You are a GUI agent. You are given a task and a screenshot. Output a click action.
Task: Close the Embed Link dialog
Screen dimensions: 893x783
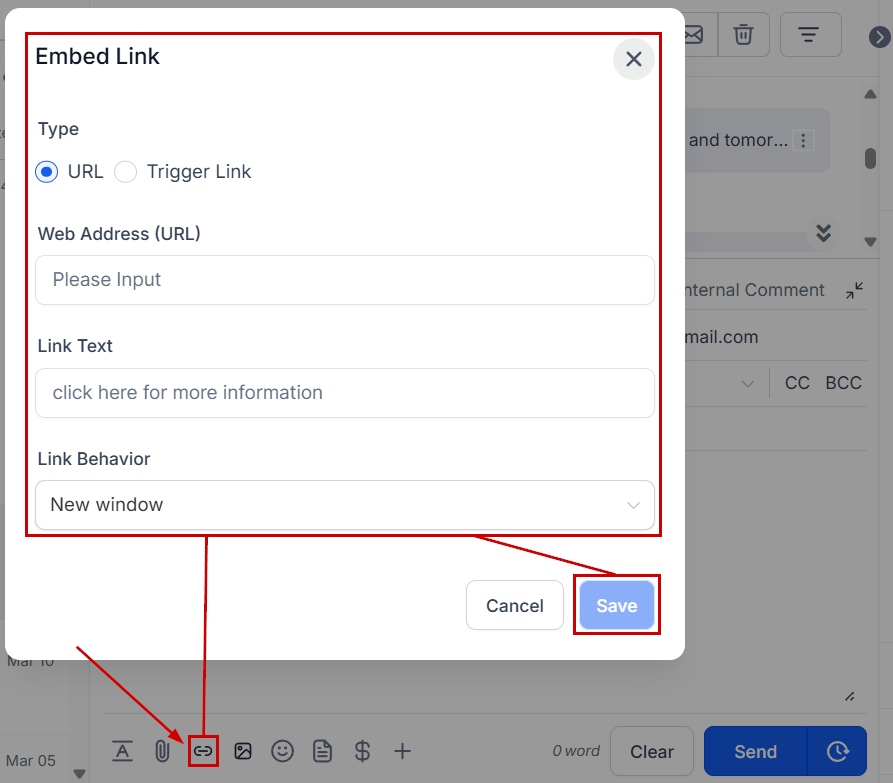[x=633, y=59]
